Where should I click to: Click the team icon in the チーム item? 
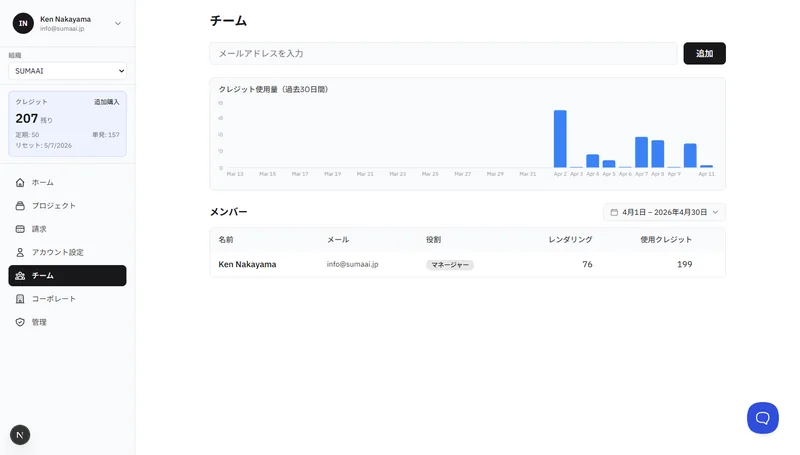pyautogui.click(x=20, y=275)
